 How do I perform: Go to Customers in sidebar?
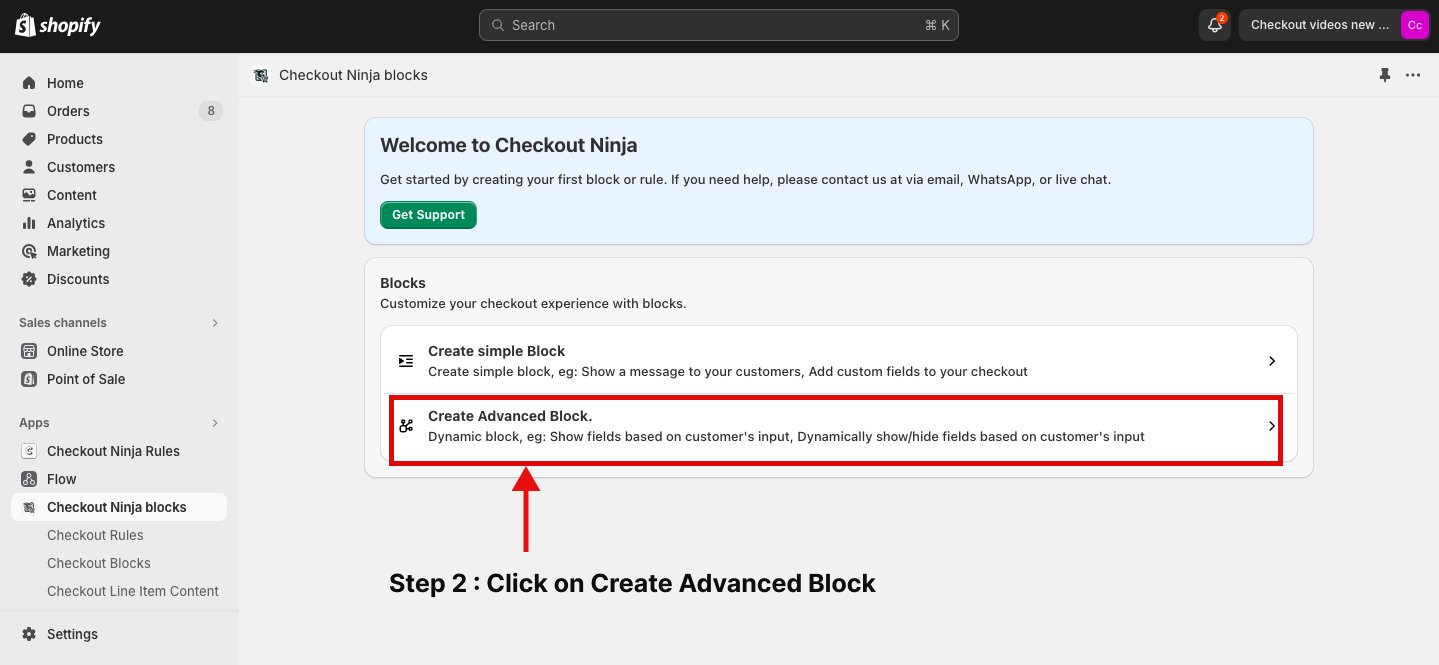click(80, 167)
